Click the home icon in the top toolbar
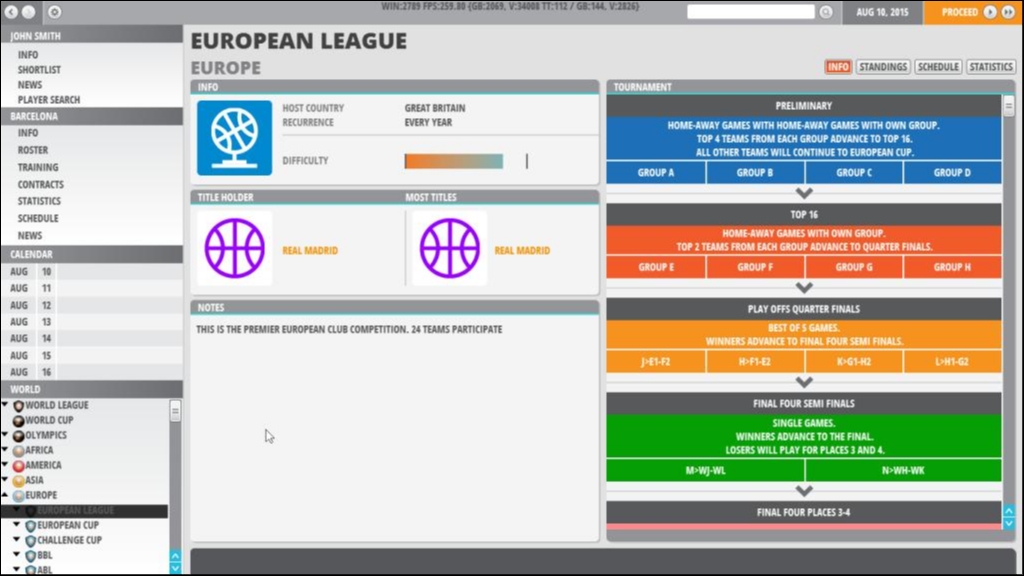1024x576 pixels. (x=54, y=11)
